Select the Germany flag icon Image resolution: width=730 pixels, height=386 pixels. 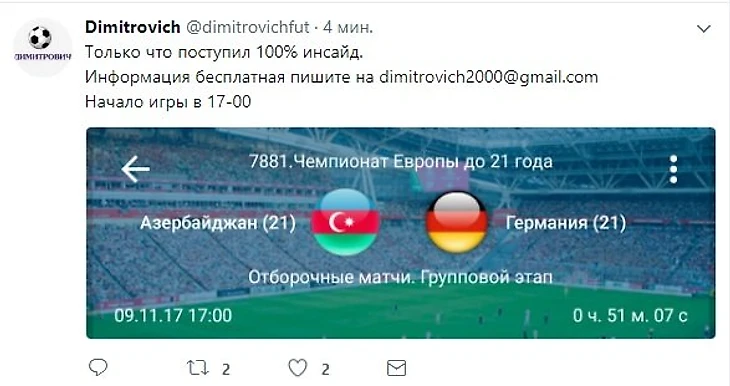click(x=457, y=223)
